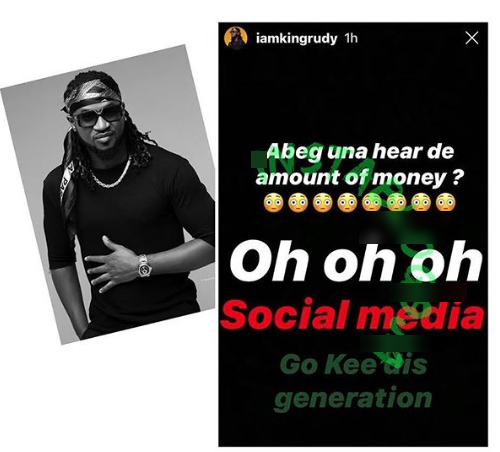Click the wristwatch in the portrait photo
The image size is (500, 452).
(144, 266)
